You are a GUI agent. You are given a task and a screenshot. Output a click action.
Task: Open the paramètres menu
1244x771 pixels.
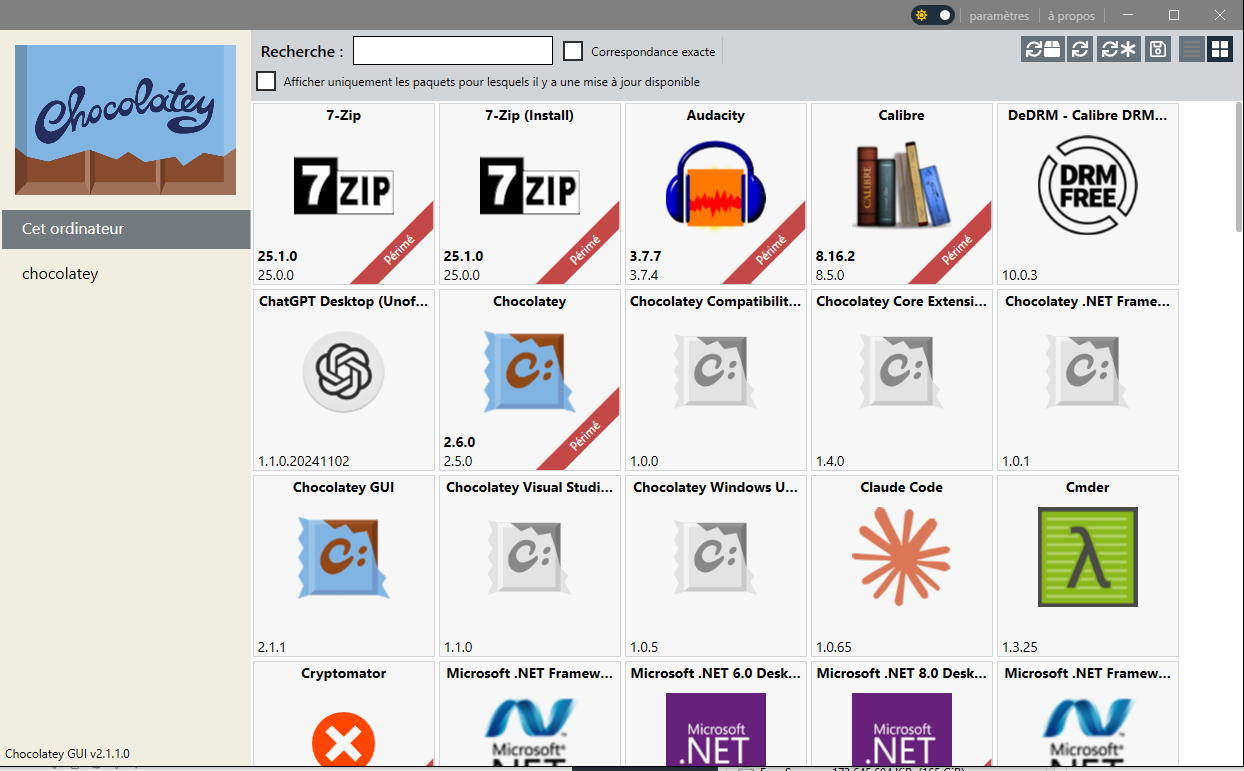(x=999, y=15)
